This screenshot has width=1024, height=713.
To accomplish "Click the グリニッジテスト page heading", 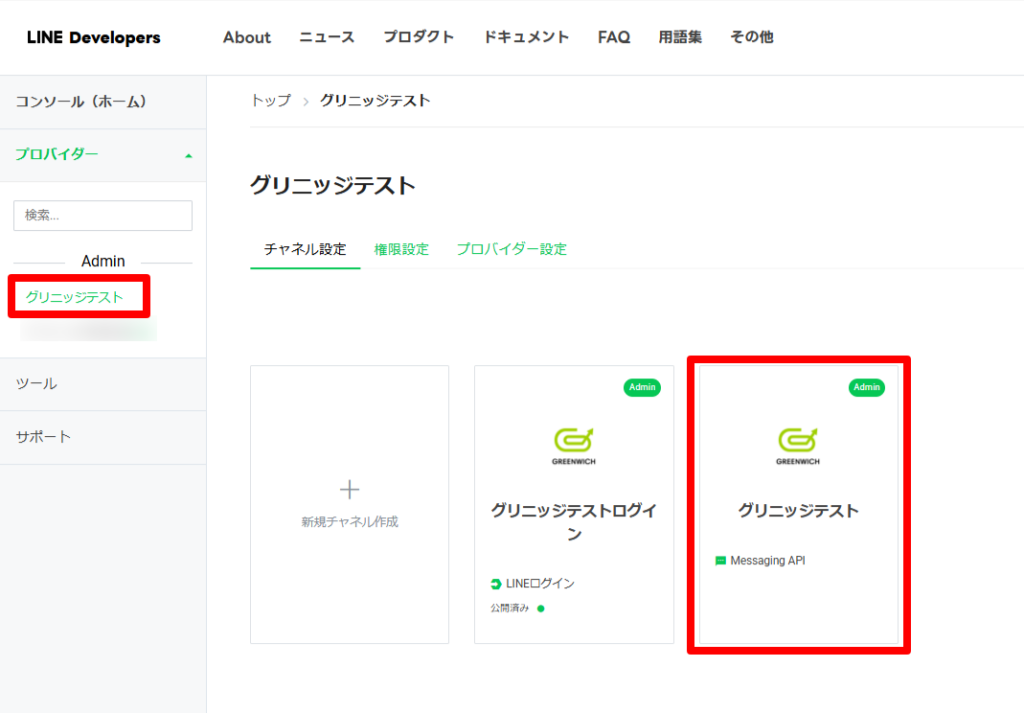I will [x=333, y=185].
